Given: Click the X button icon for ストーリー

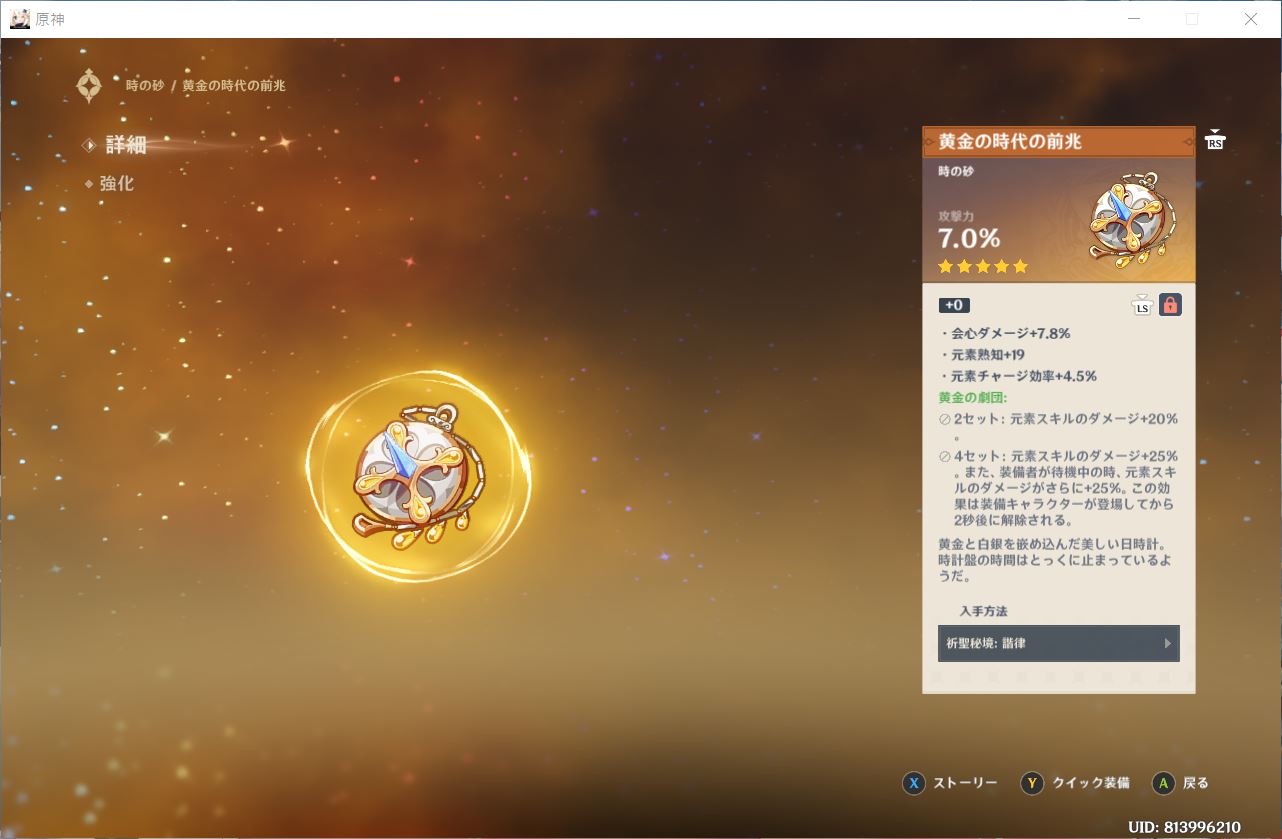Looking at the screenshot, I should [914, 783].
